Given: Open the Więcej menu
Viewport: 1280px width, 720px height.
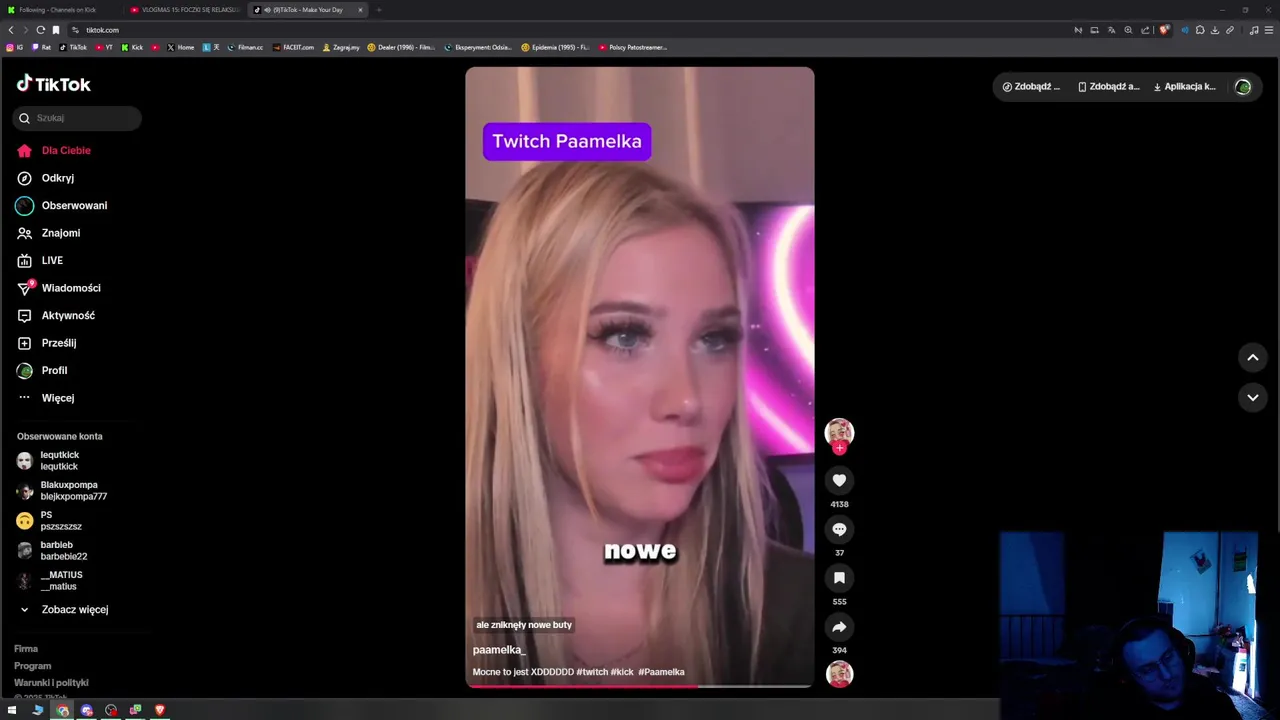Looking at the screenshot, I should pos(46,398).
